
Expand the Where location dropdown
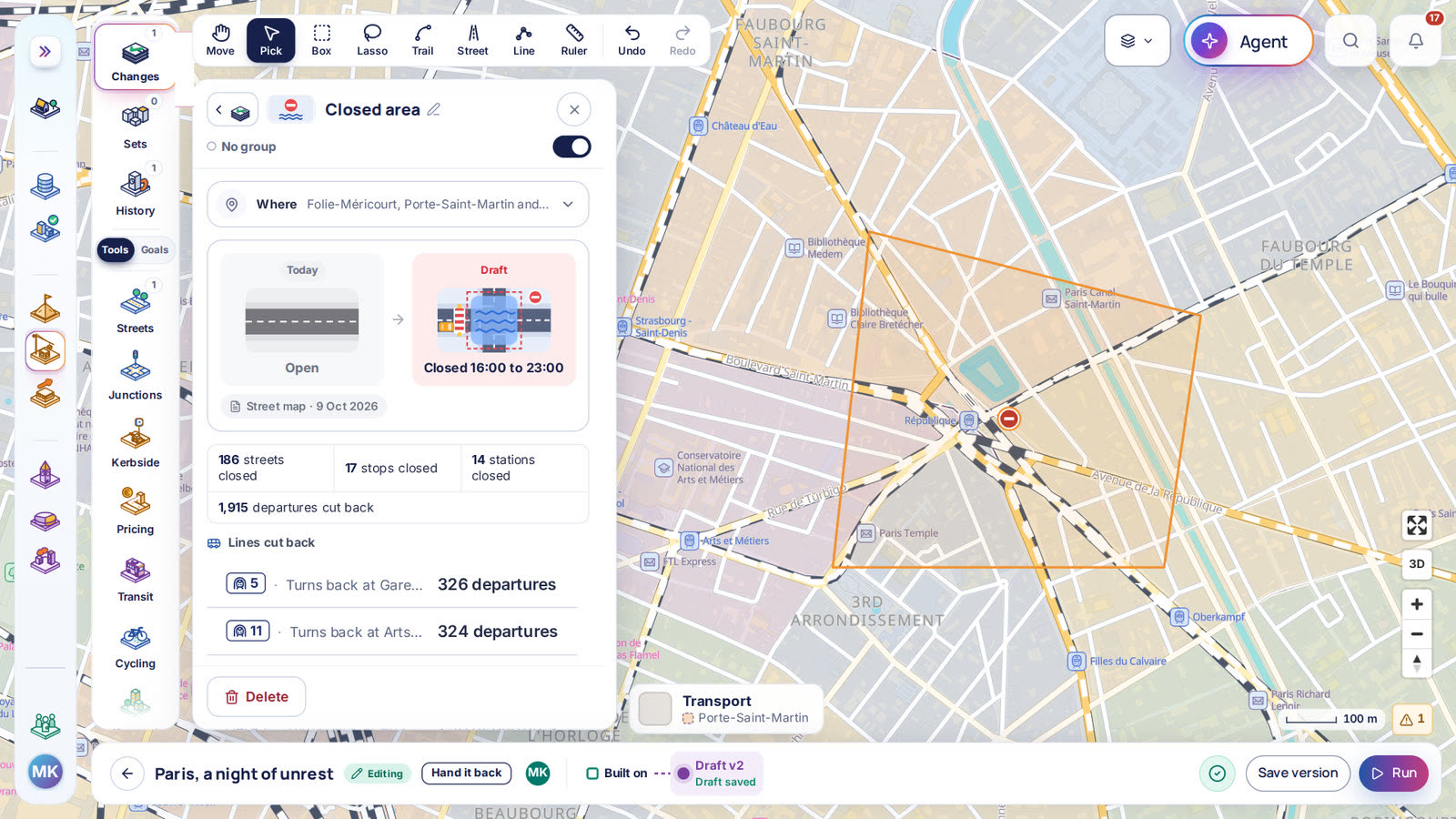pyautogui.click(x=398, y=205)
